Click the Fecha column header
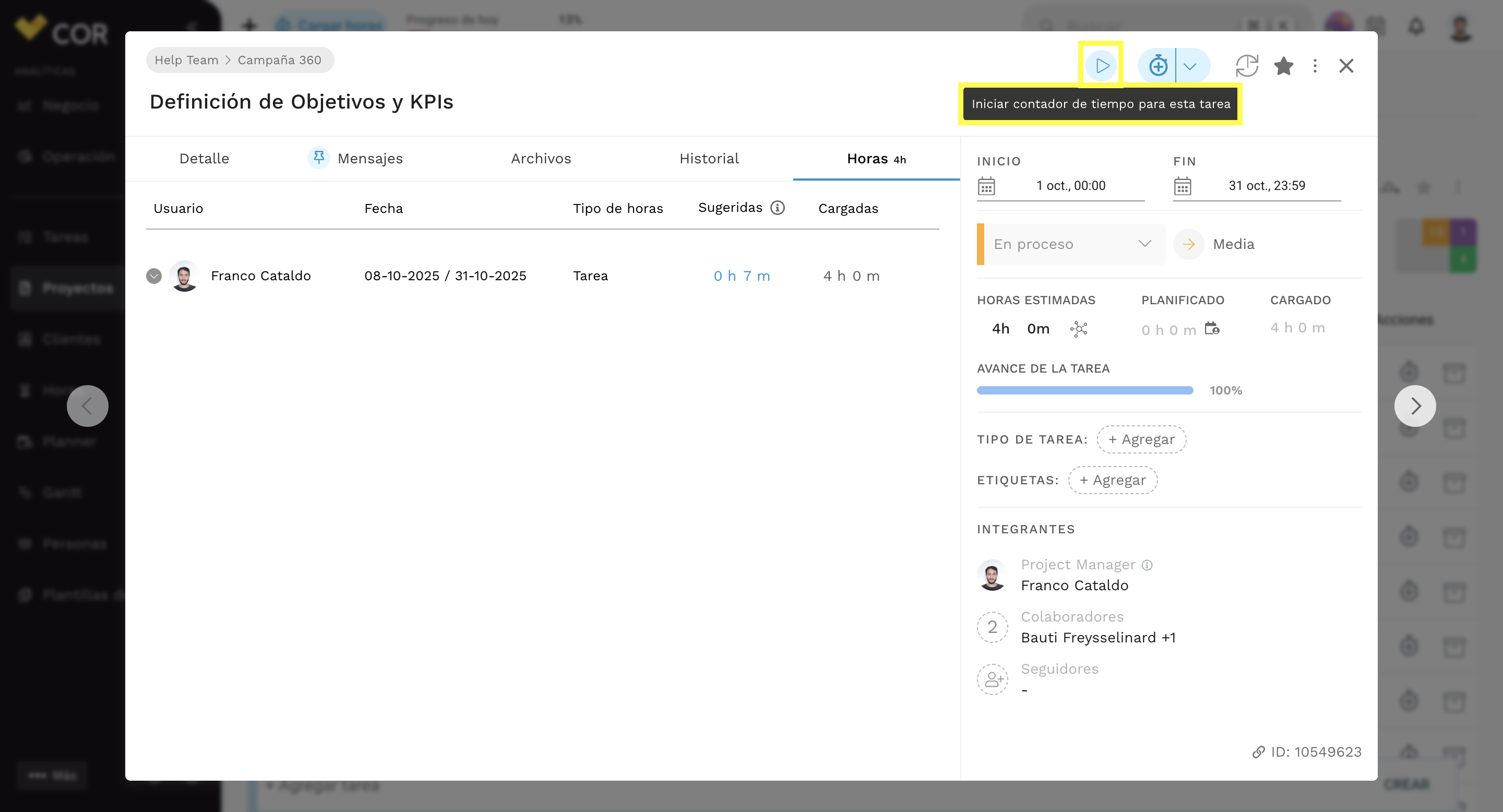 384,208
